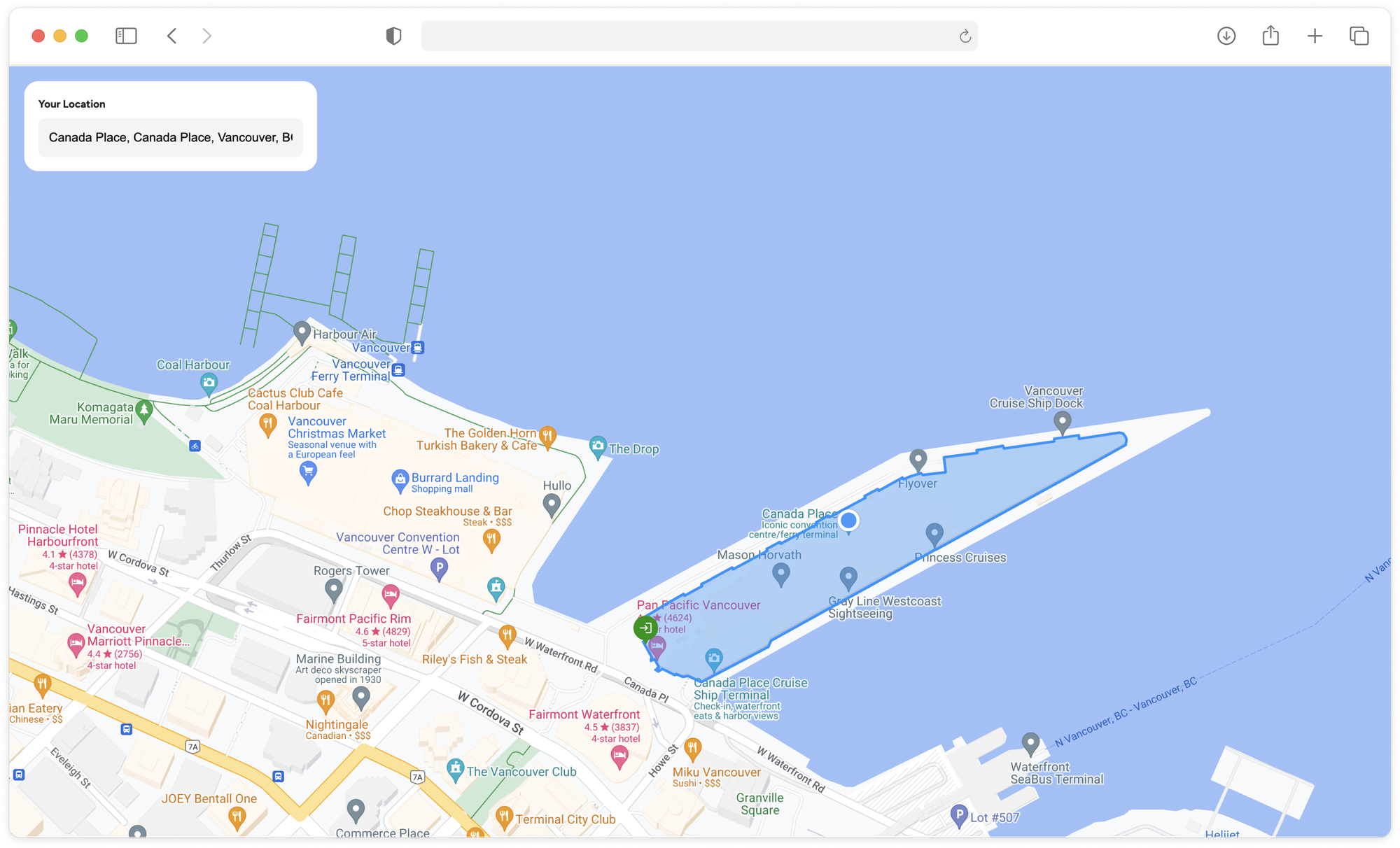Select the Fairmont Waterfront hotel bed icon
Screen dimensions: 1400x848
pos(619,755)
